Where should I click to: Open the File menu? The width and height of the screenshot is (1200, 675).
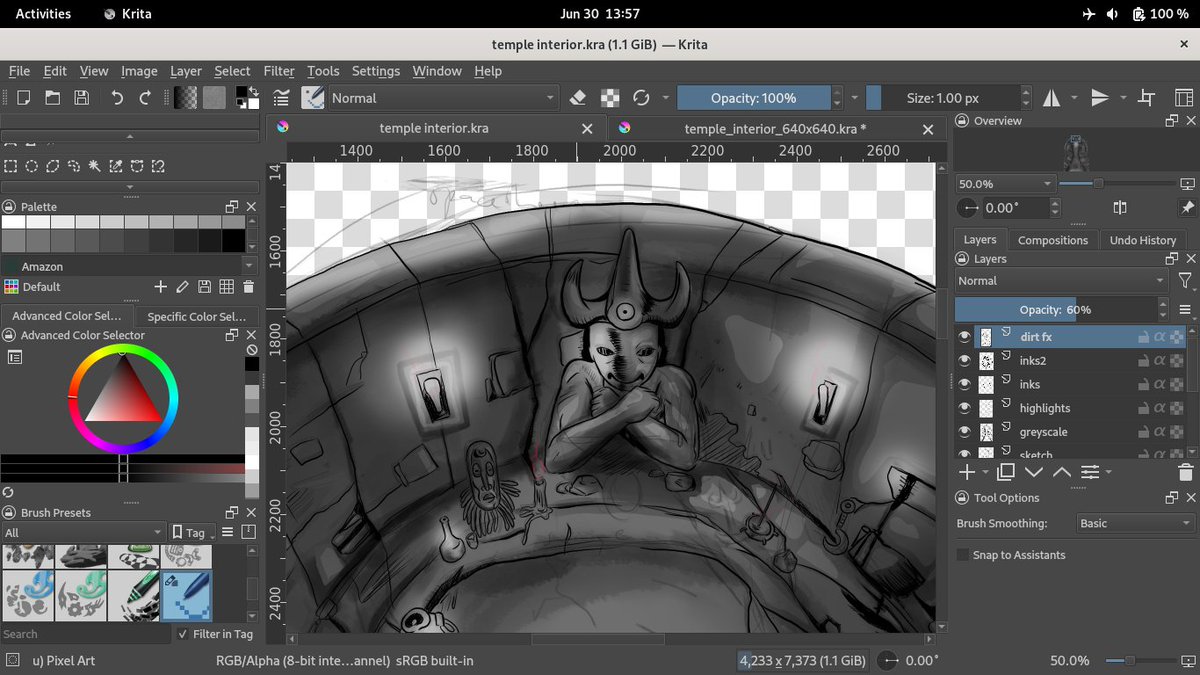19,71
